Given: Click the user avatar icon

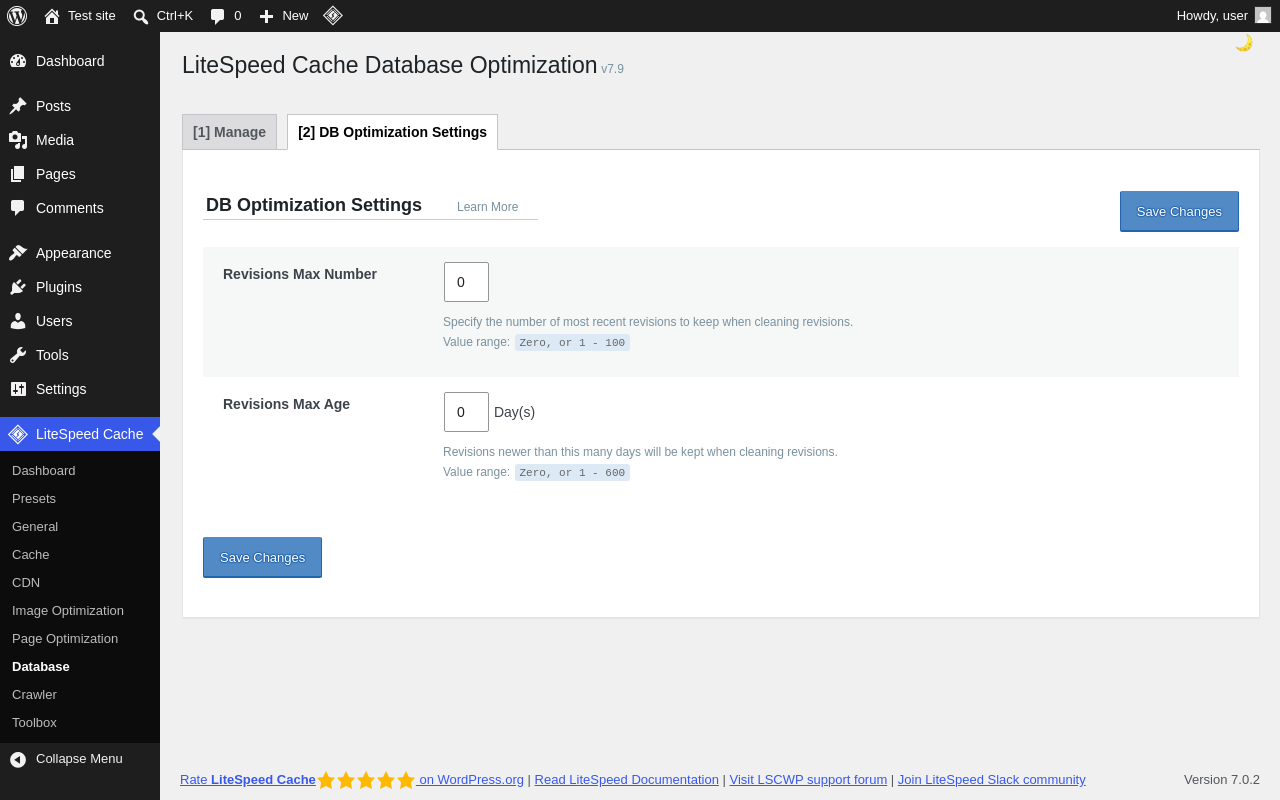Looking at the screenshot, I should pyautogui.click(x=1263, y=15).
